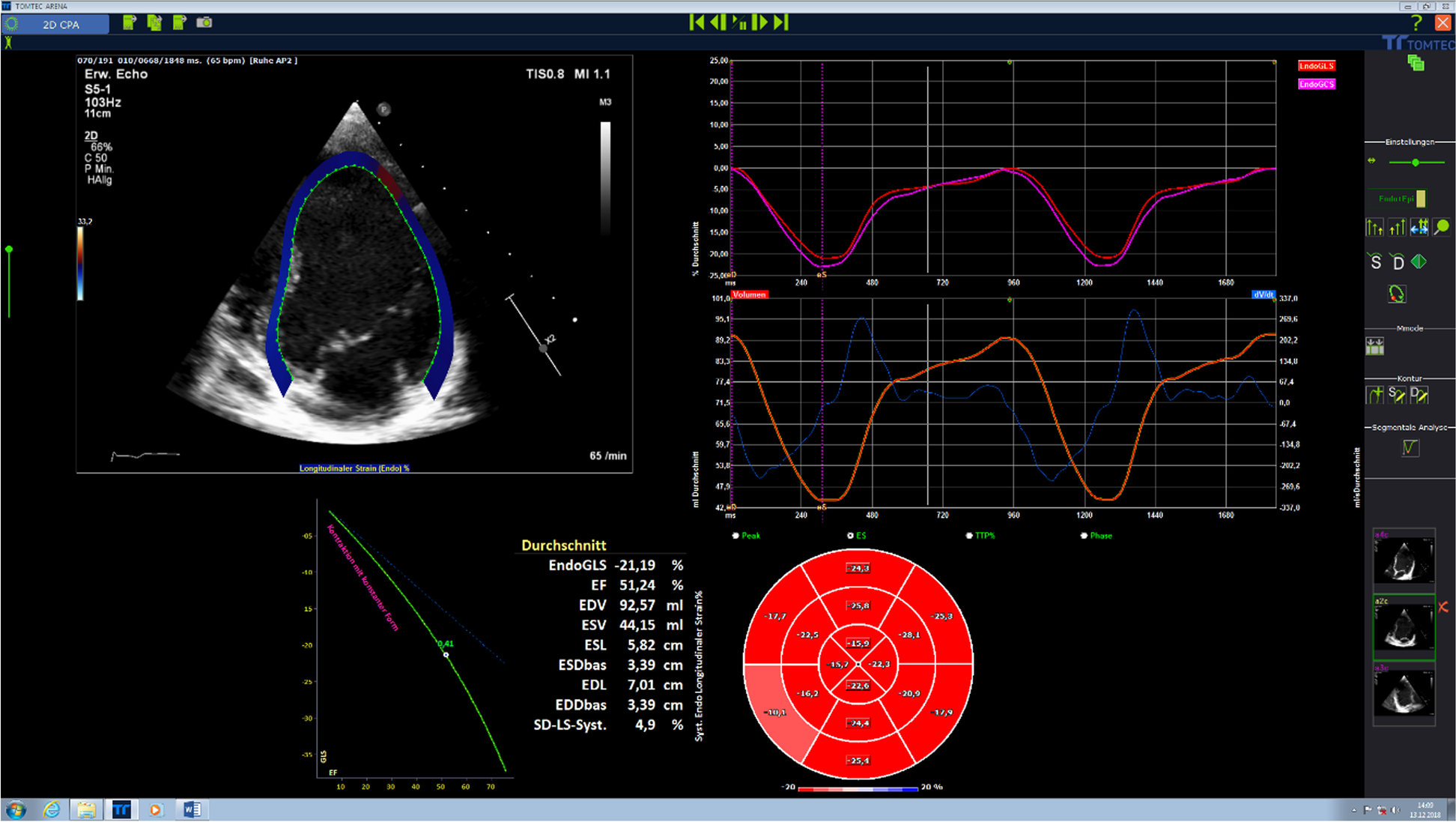This screenshot has height=822, width=1456.
Task: Click the camera snapshot icon
Action: pyautogui.click(x=204, y=22)
